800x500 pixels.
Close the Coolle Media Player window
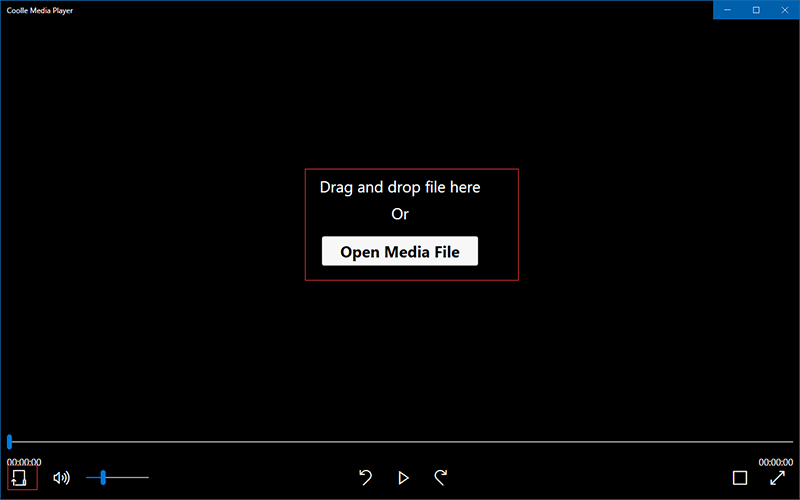(785, 9)
